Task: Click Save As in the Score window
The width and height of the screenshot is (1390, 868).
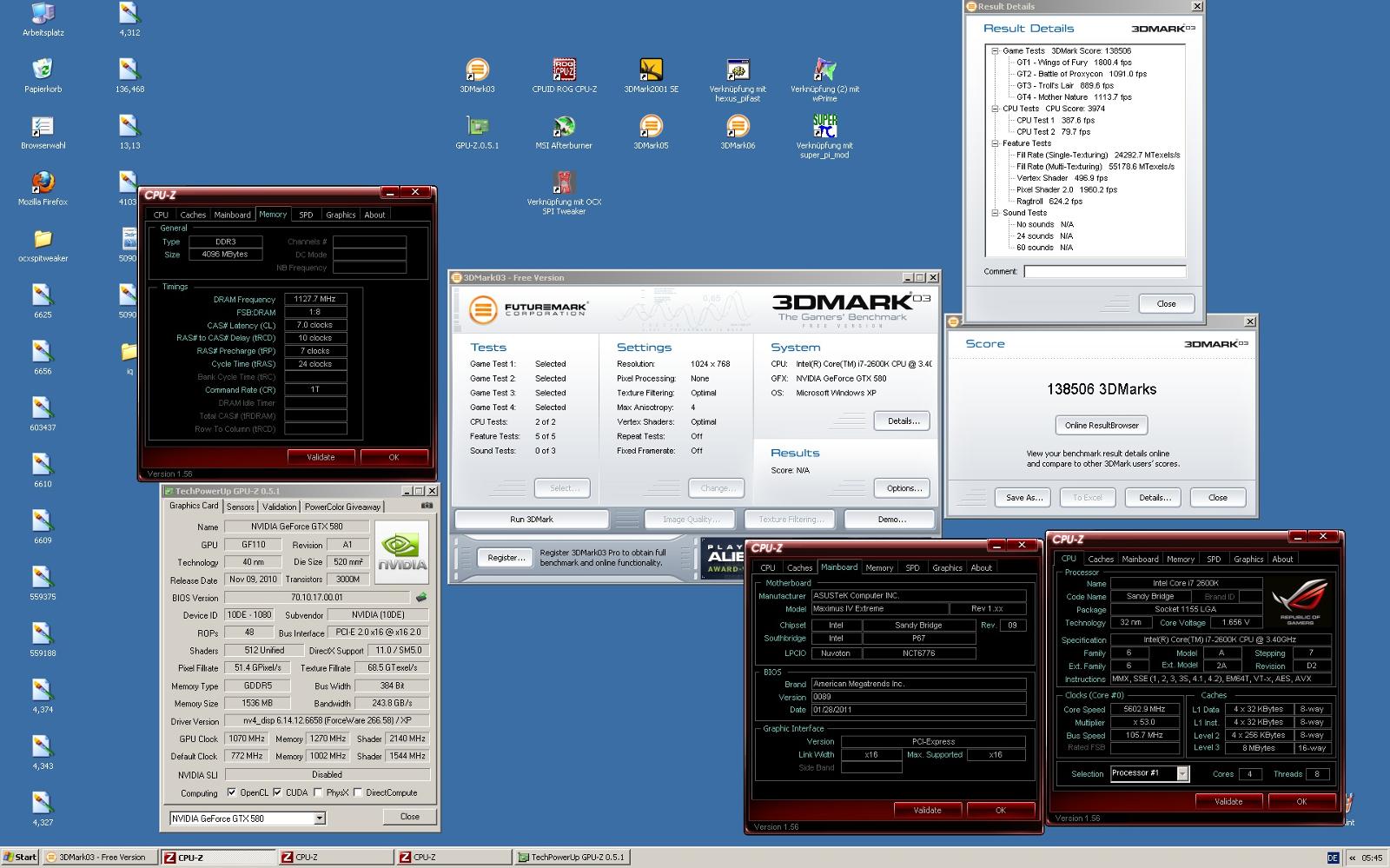Action: (1023, 498)
